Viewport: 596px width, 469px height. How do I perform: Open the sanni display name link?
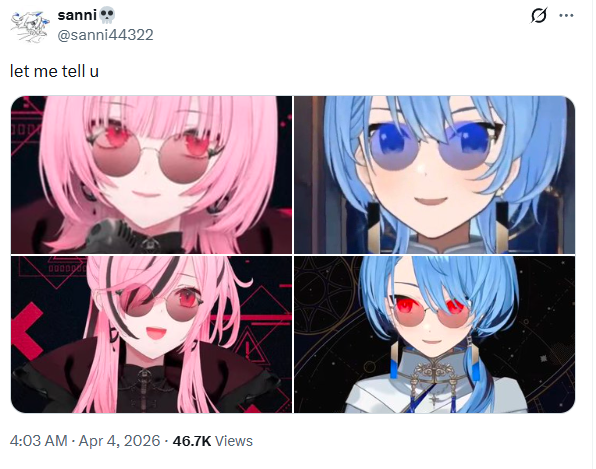coord(77,15)
